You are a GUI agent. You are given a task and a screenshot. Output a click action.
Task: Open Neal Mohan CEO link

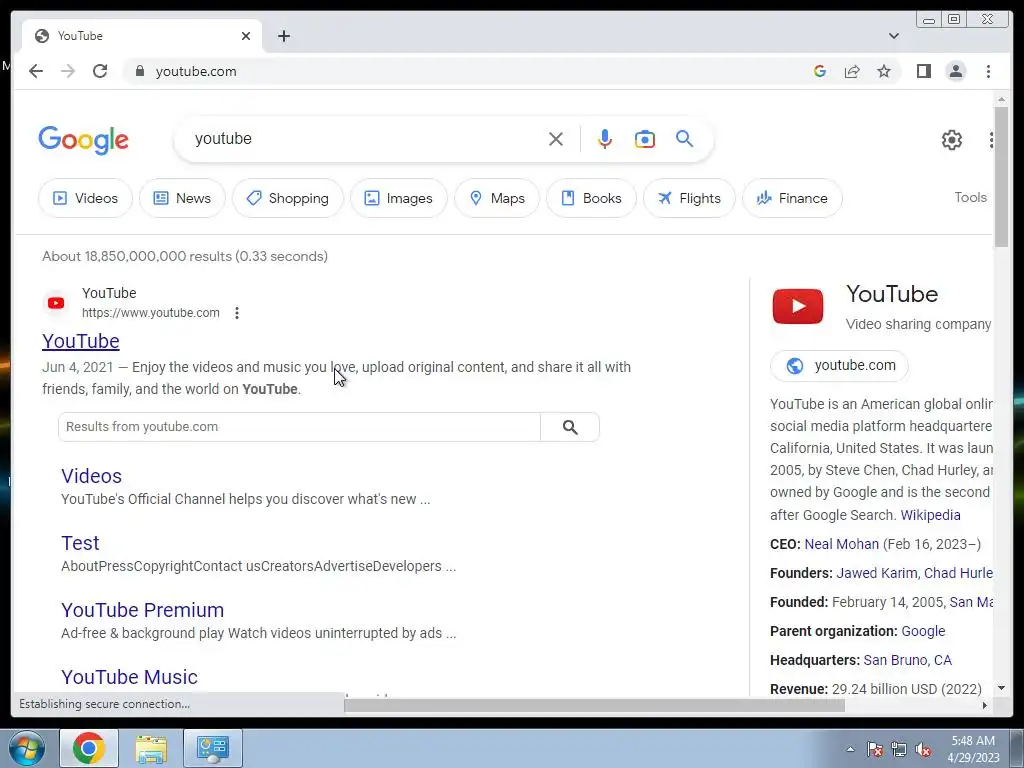coord(841,544)
